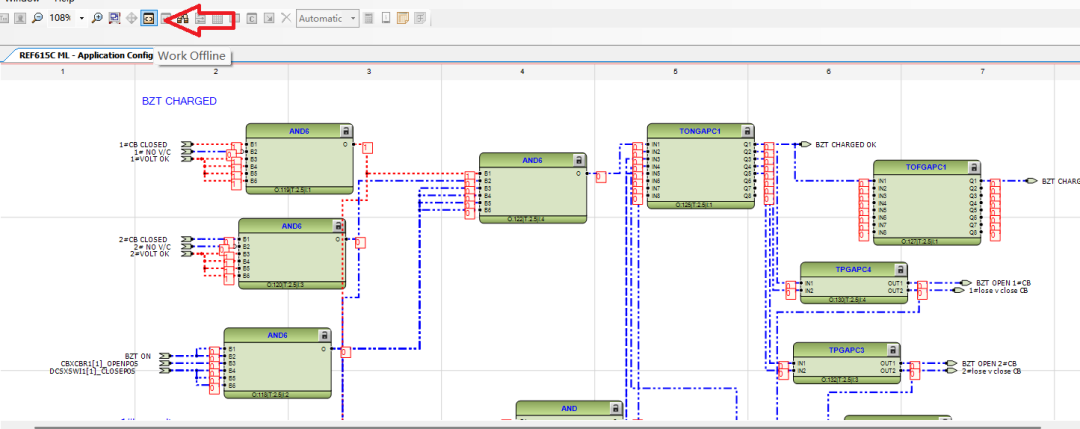Click lock on AND6 fed by 2=CB CLOSED
The height and width of the screenshot is (429, 1080).
coord(338,226)
